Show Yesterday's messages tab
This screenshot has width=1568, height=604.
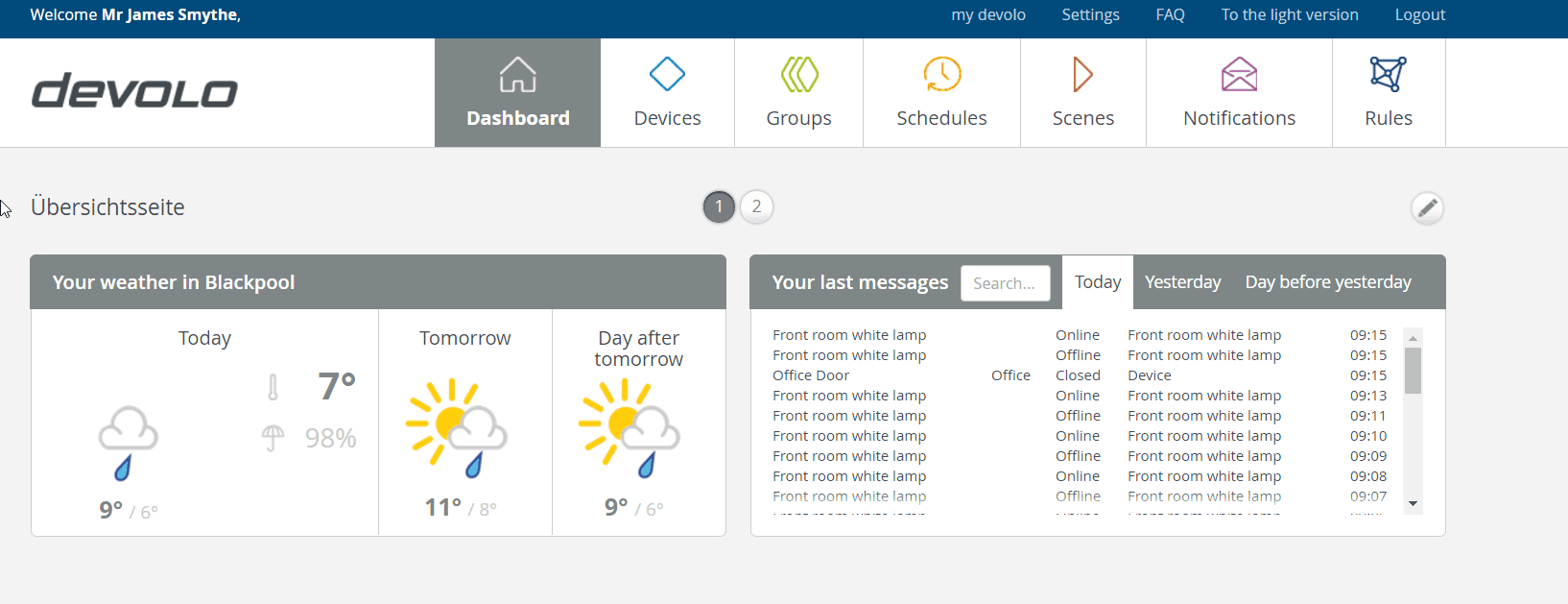1182,282
